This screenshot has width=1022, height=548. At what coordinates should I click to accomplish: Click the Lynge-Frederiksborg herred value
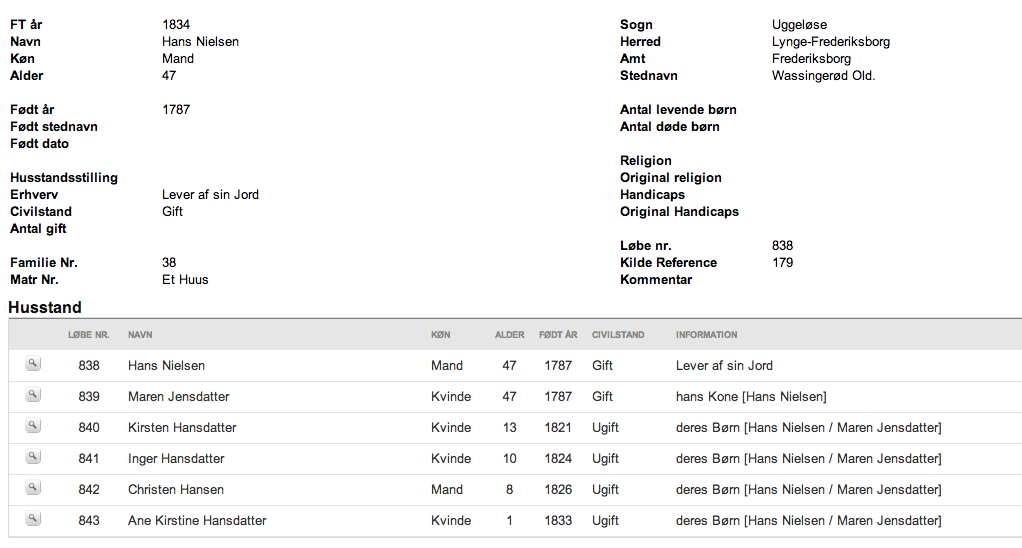830,42
